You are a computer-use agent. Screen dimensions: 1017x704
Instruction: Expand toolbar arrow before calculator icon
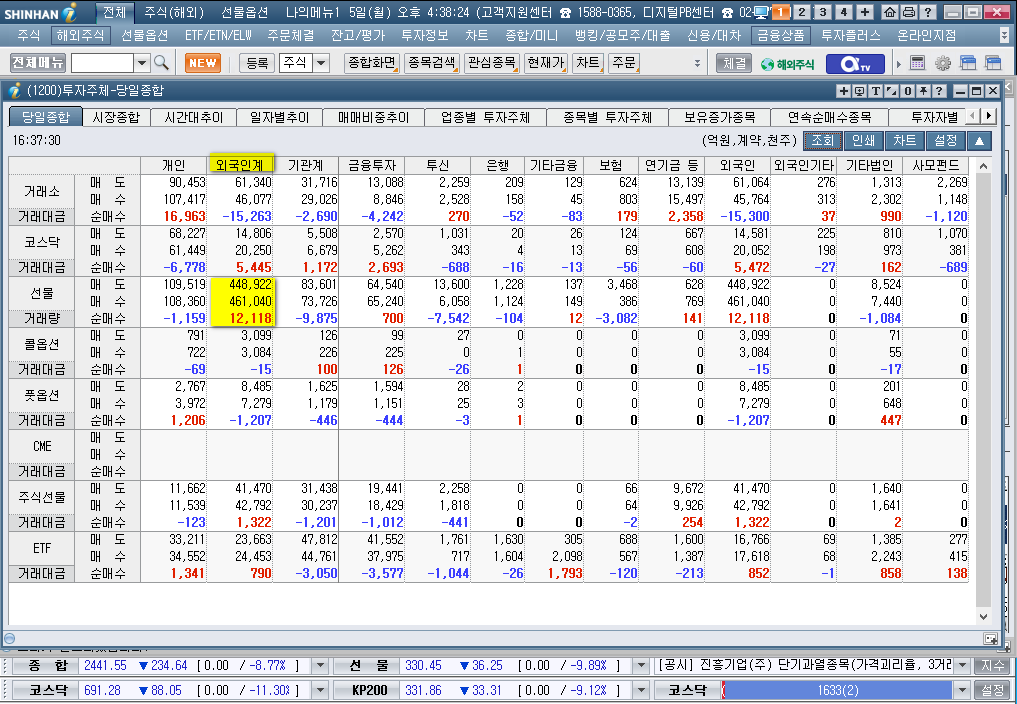(899, 64)
